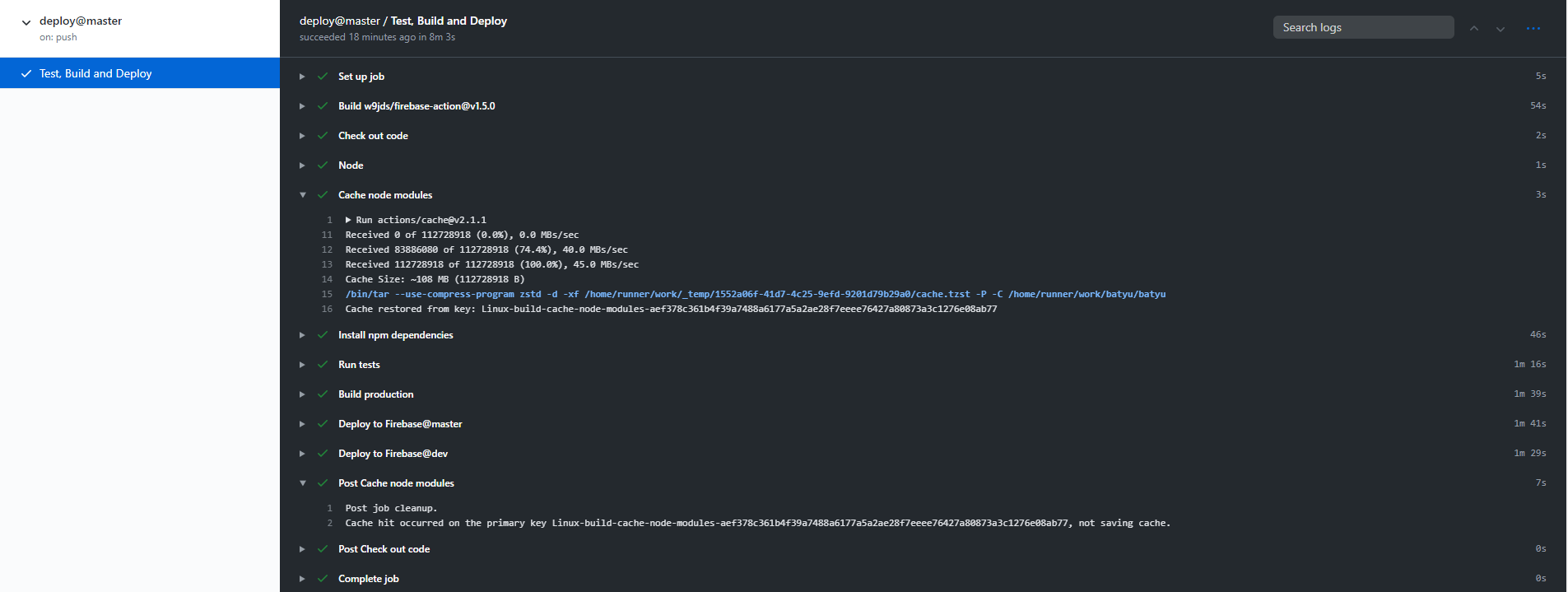Click the Cache hit occurred log line

point(757,523)
